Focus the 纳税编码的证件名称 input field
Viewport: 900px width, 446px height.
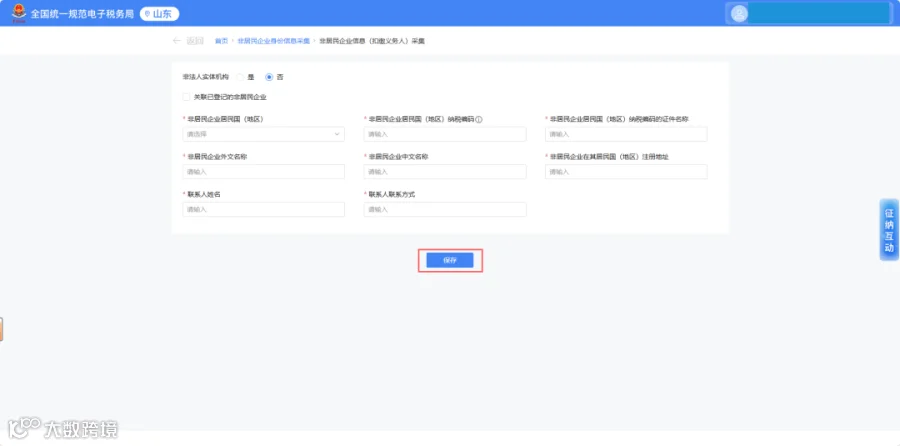point(626,134)
